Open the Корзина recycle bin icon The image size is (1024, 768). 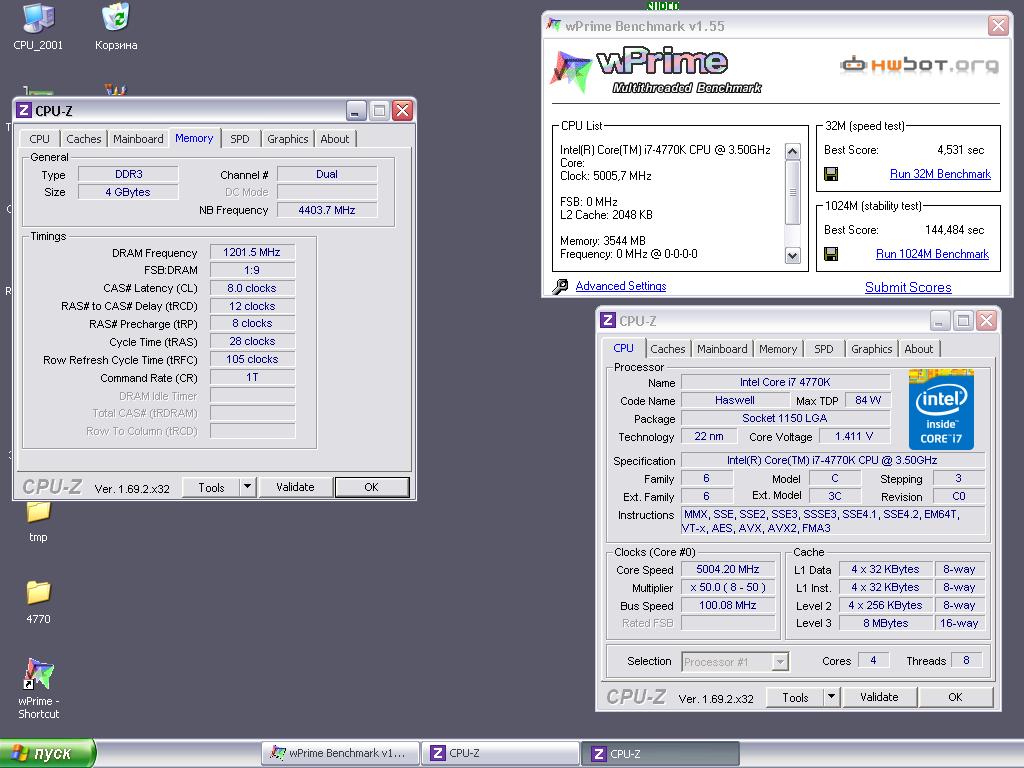pyautogui.click(x=116, y=26)
